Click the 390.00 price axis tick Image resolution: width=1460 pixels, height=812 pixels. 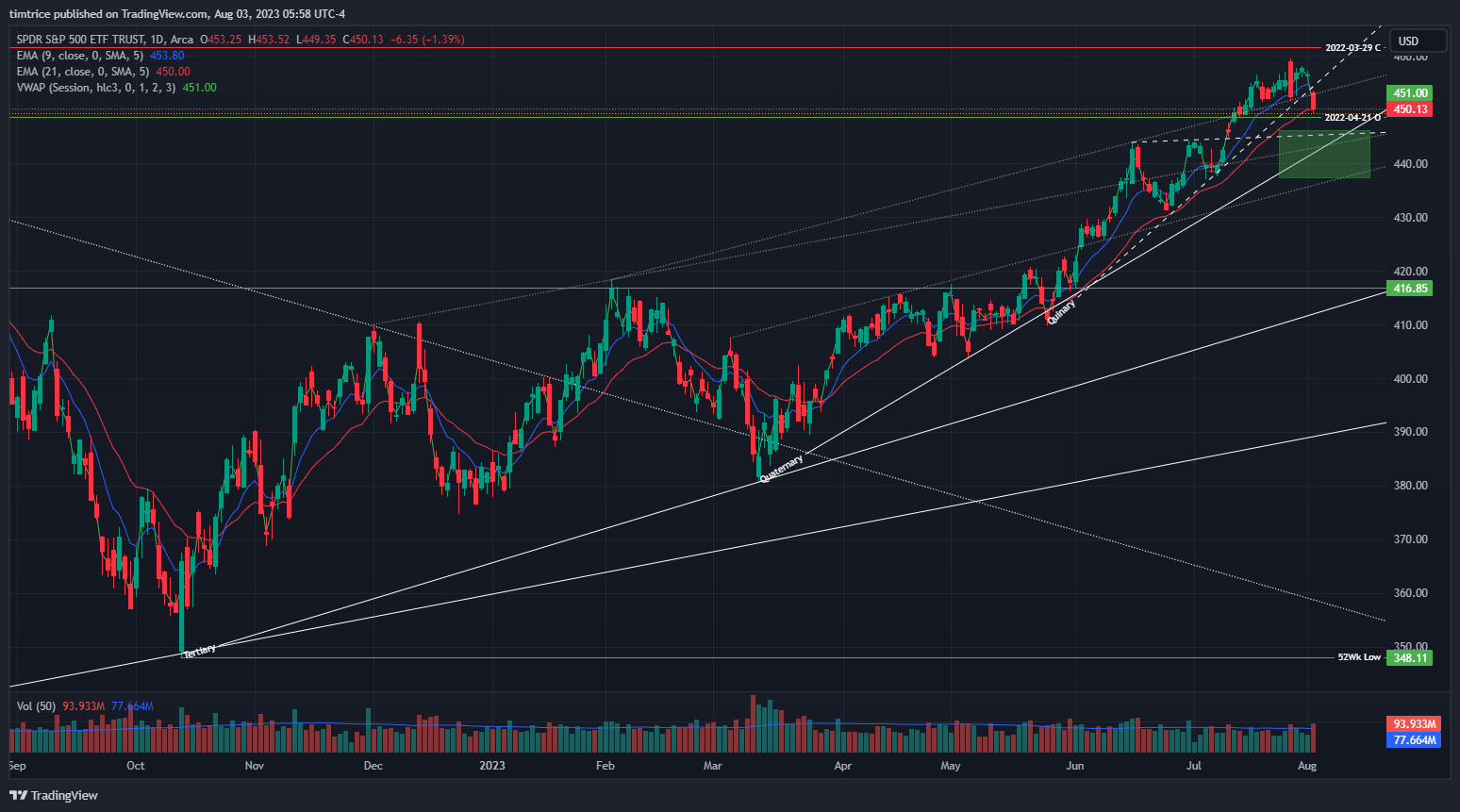[1411, 432]
